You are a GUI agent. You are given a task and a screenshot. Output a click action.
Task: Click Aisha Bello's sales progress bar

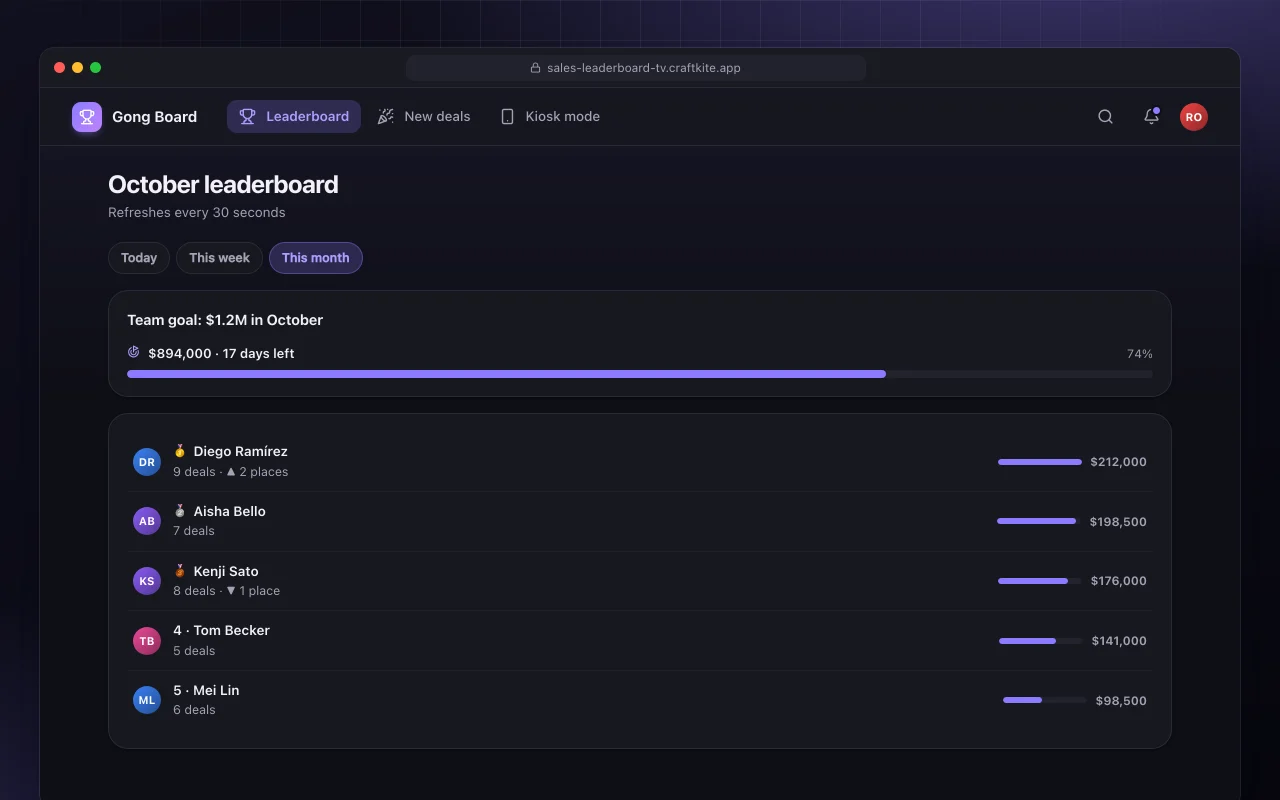(1039, 521)
